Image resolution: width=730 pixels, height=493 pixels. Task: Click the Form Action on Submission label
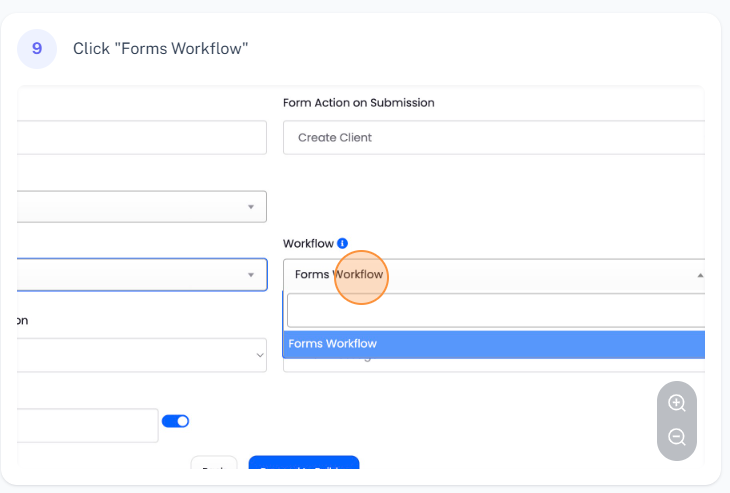(x=358, y=103)
